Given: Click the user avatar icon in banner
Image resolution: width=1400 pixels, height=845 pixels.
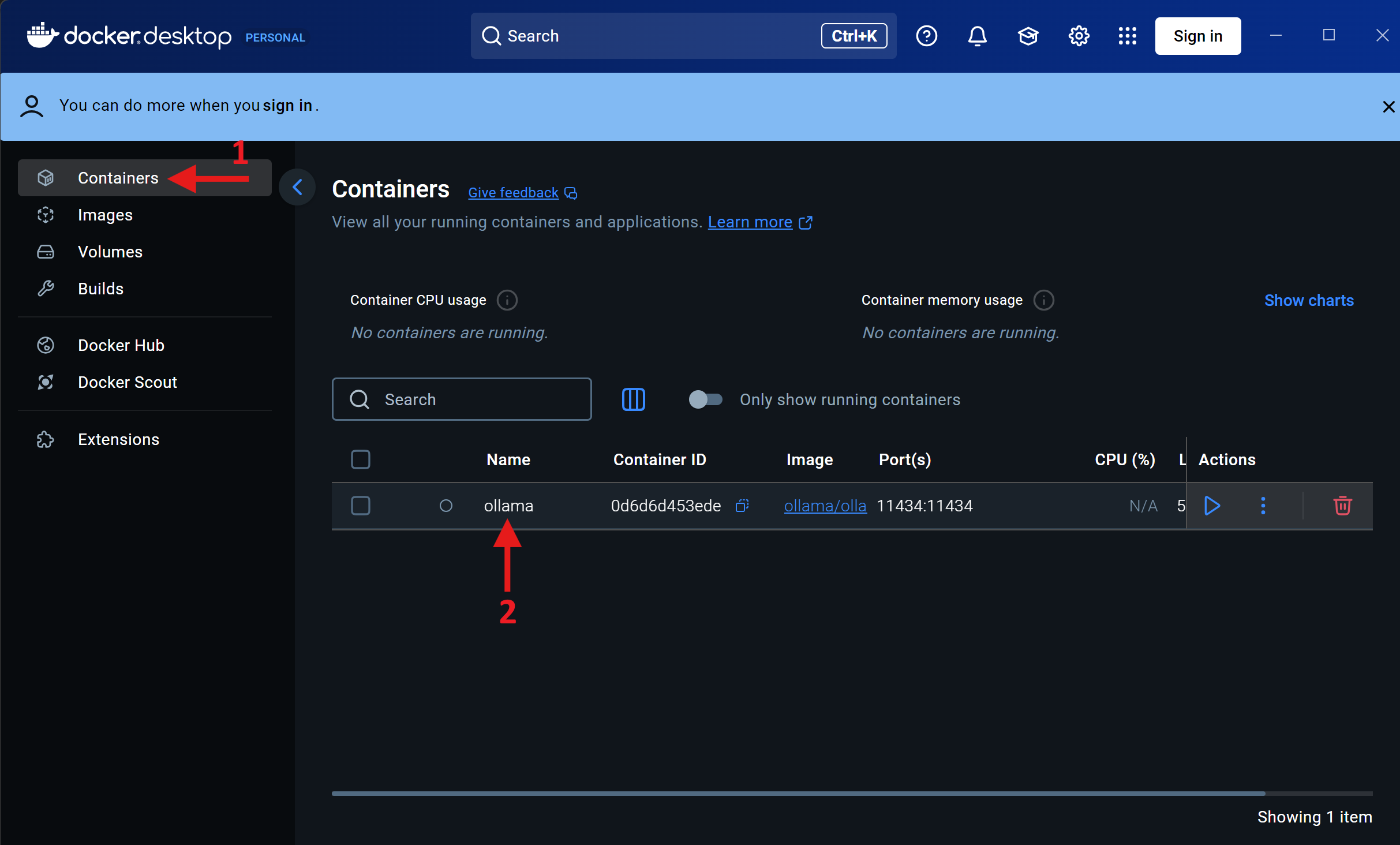Looking at the screenshot, I should pyautogui.click(x=32, y=106).
